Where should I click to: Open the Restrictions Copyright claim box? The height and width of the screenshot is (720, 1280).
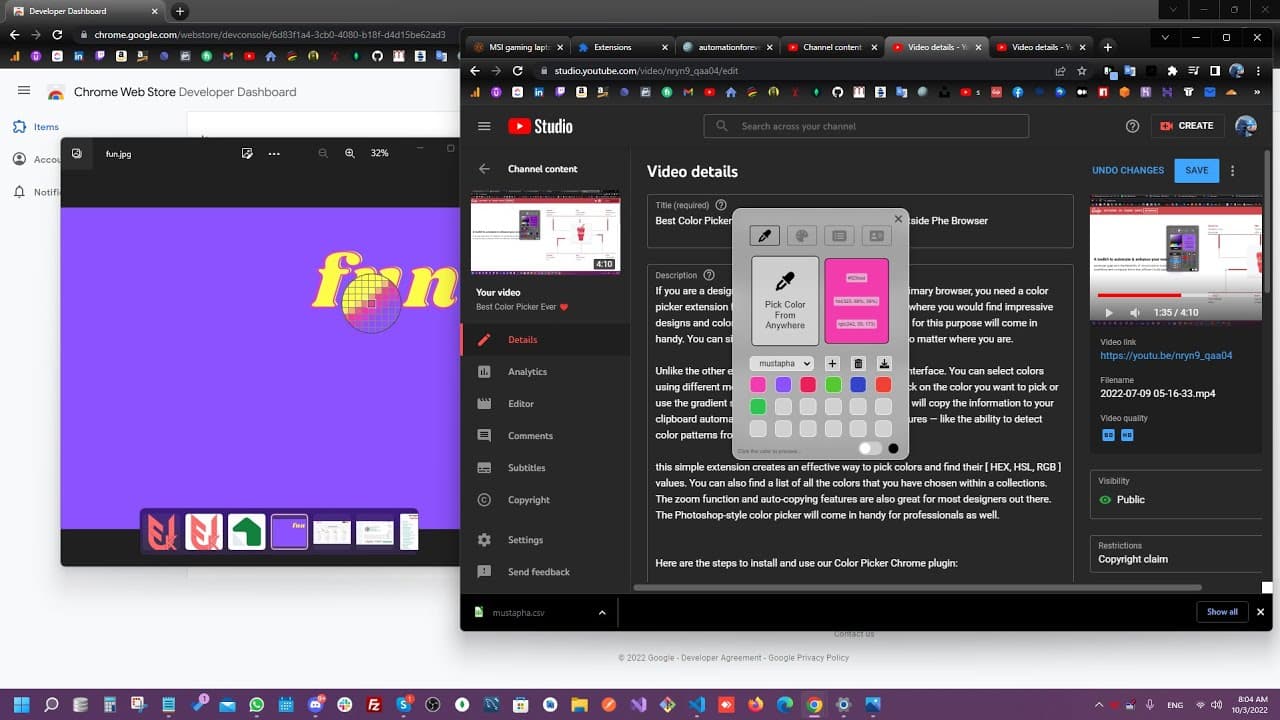(x=1176, y=553)
